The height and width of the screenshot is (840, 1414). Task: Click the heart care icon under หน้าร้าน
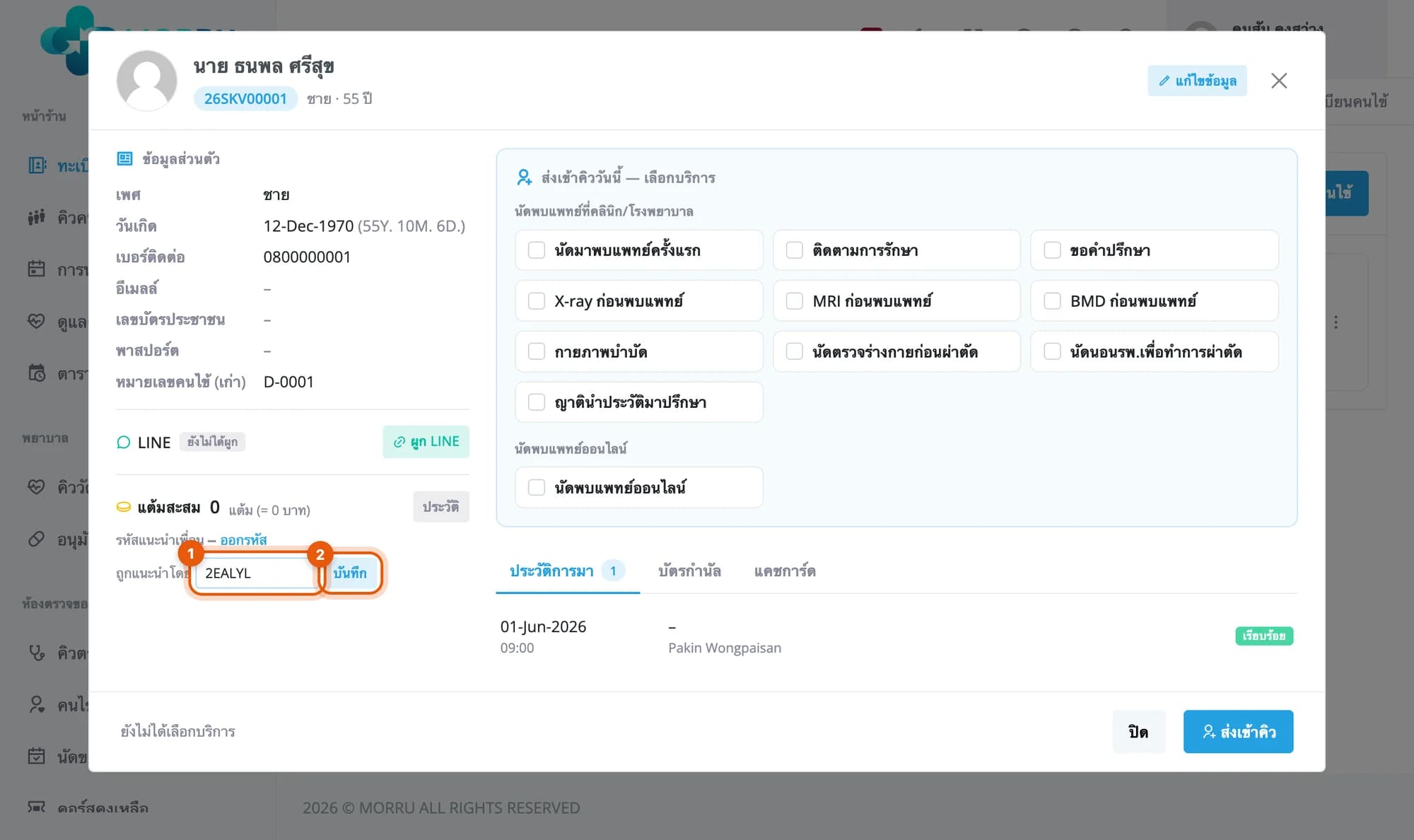click(x=37, y=322)
